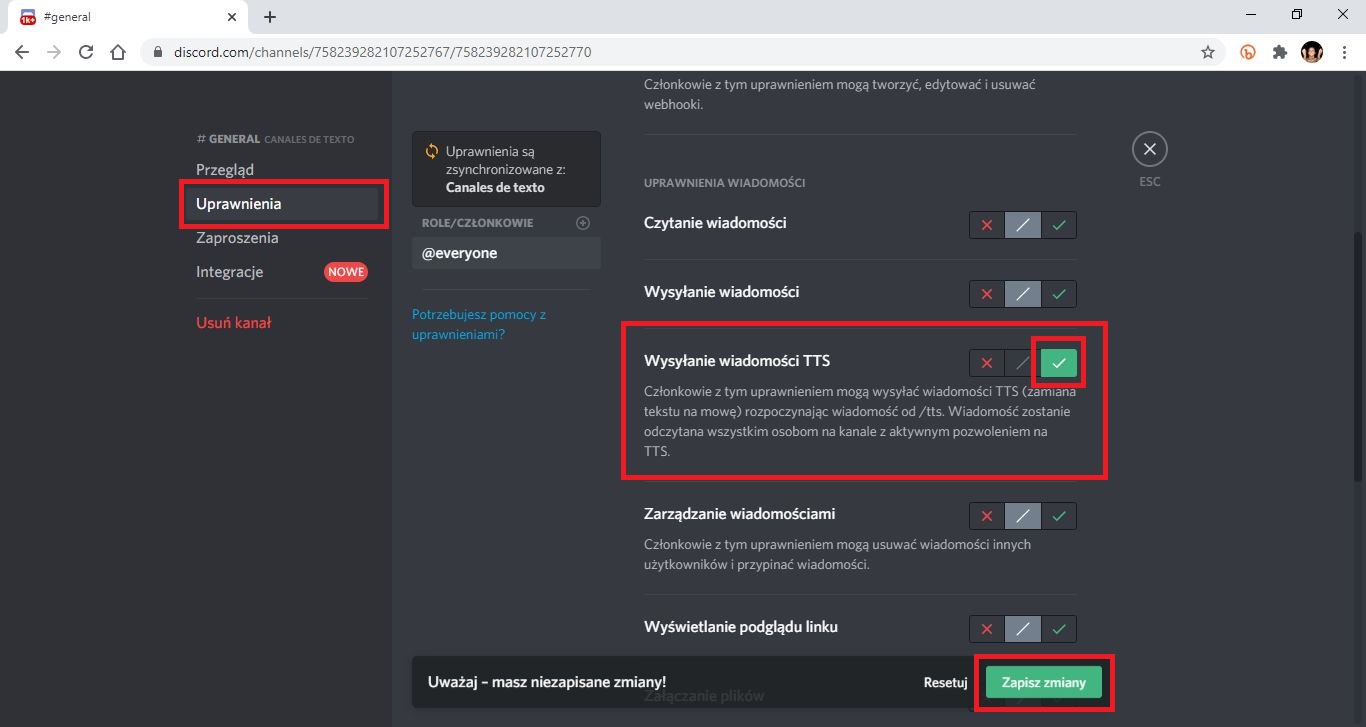Open a new browser tab
Screen dimensions: 1366x727
270,17
